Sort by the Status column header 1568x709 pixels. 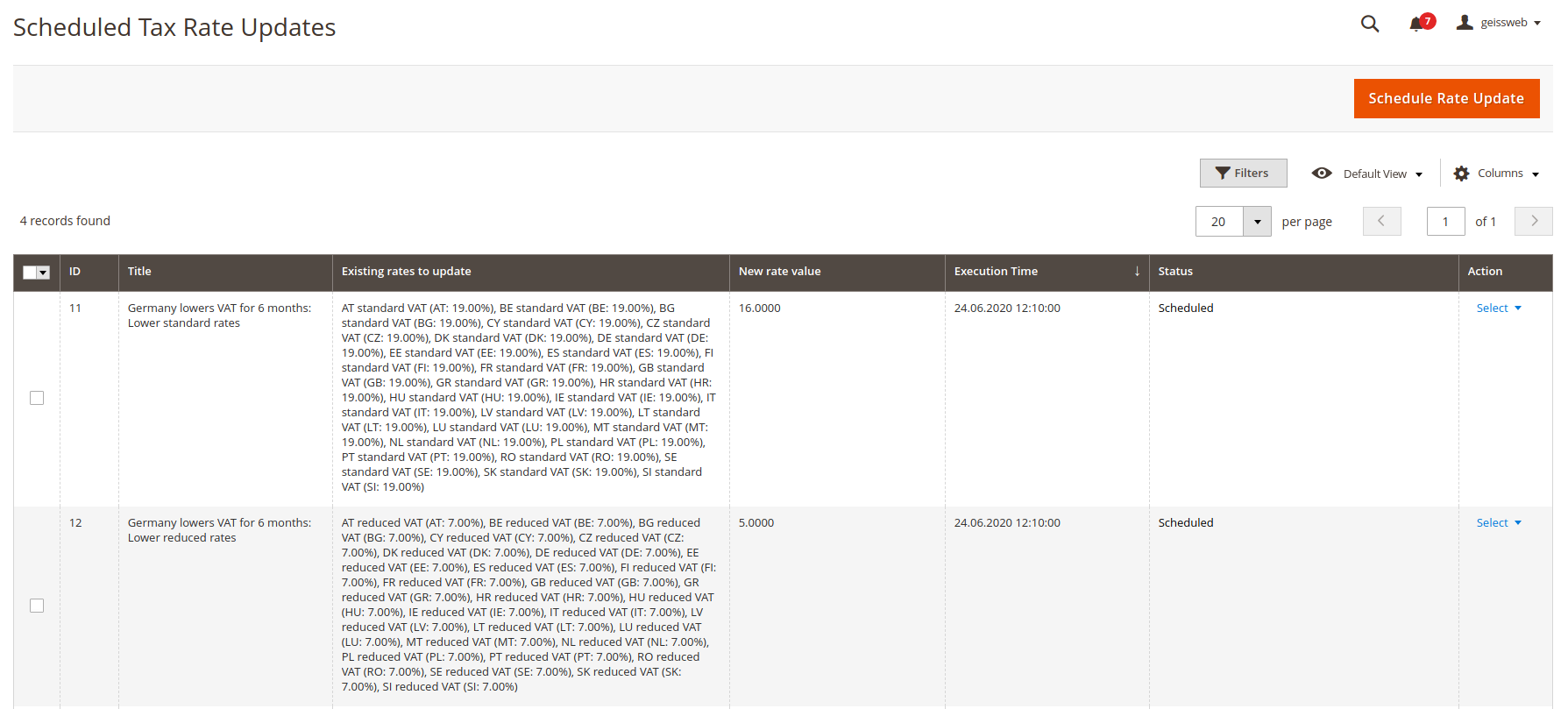click(x=1303, y=272)
